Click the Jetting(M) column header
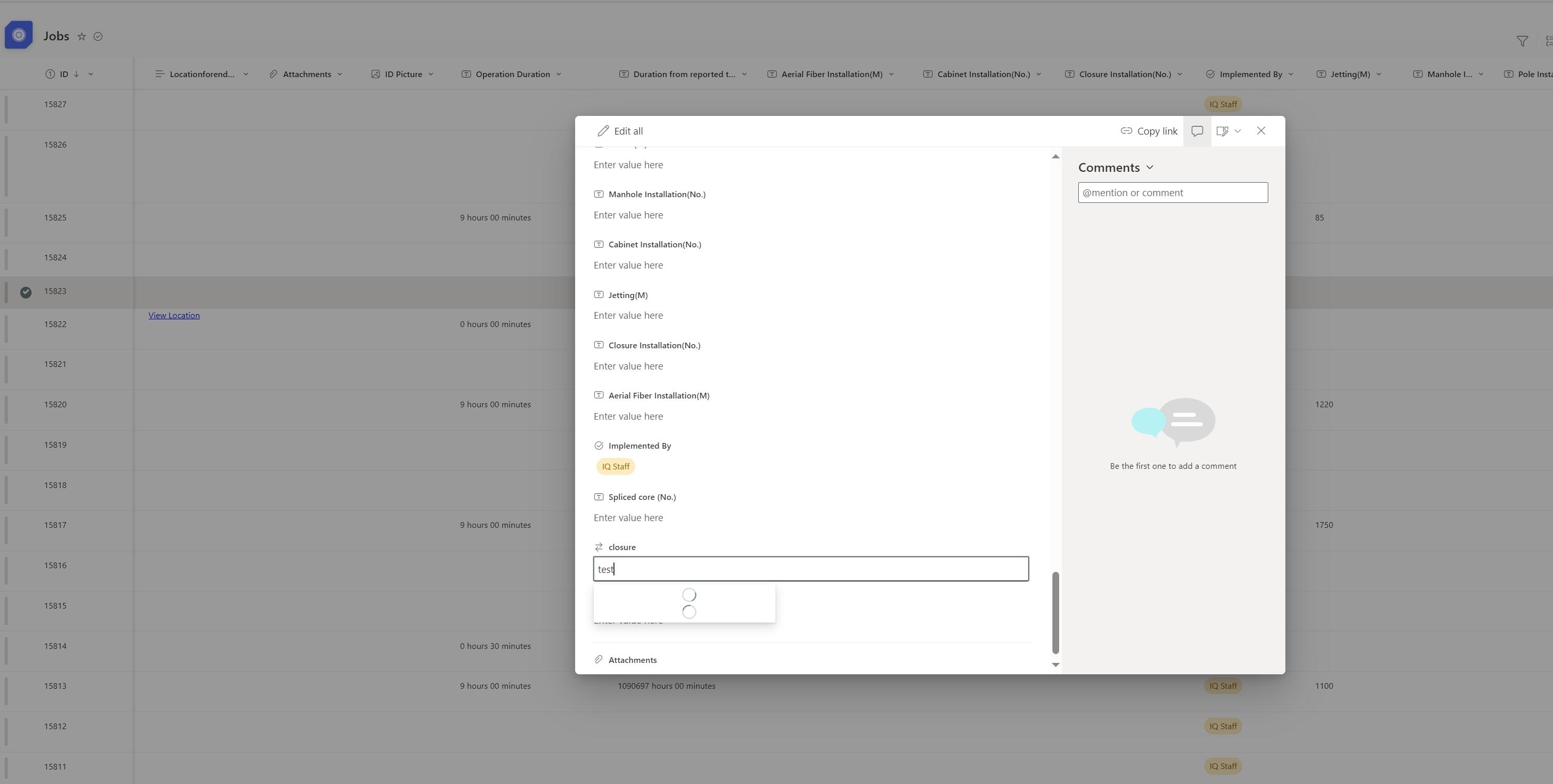Screen dimensions: 1553x784 click(x=1350, y=74)
